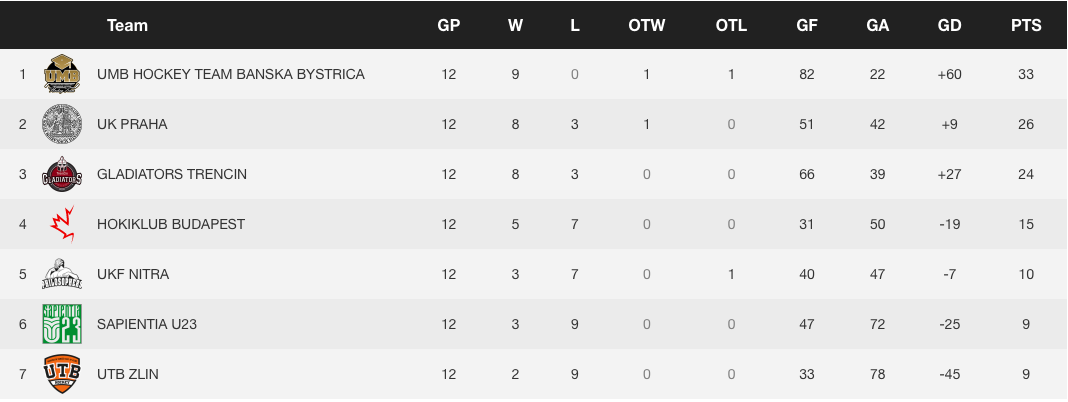Sort table by the GD column header

(949, 26)
